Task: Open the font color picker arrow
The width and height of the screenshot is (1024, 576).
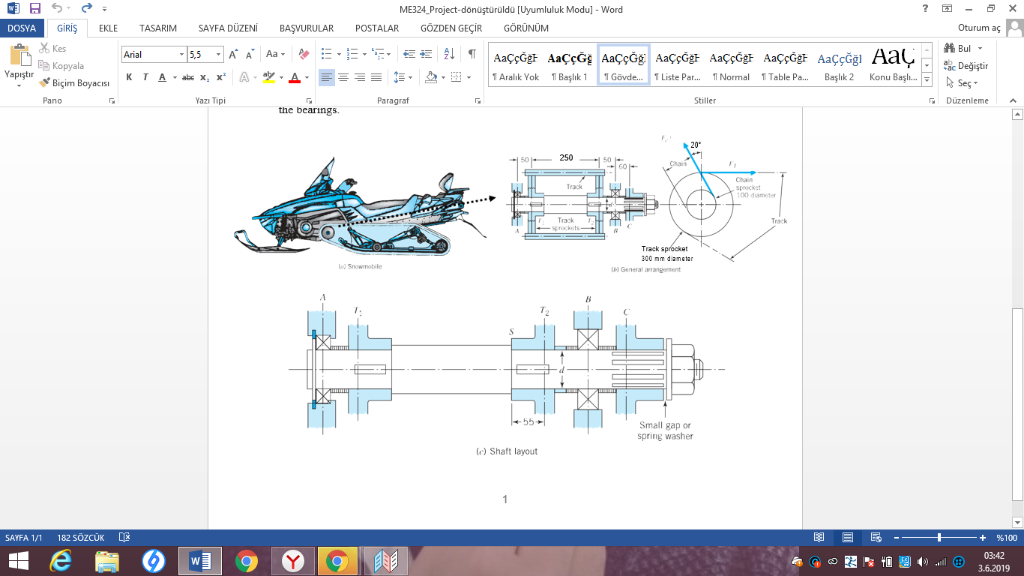Action: 307,78
